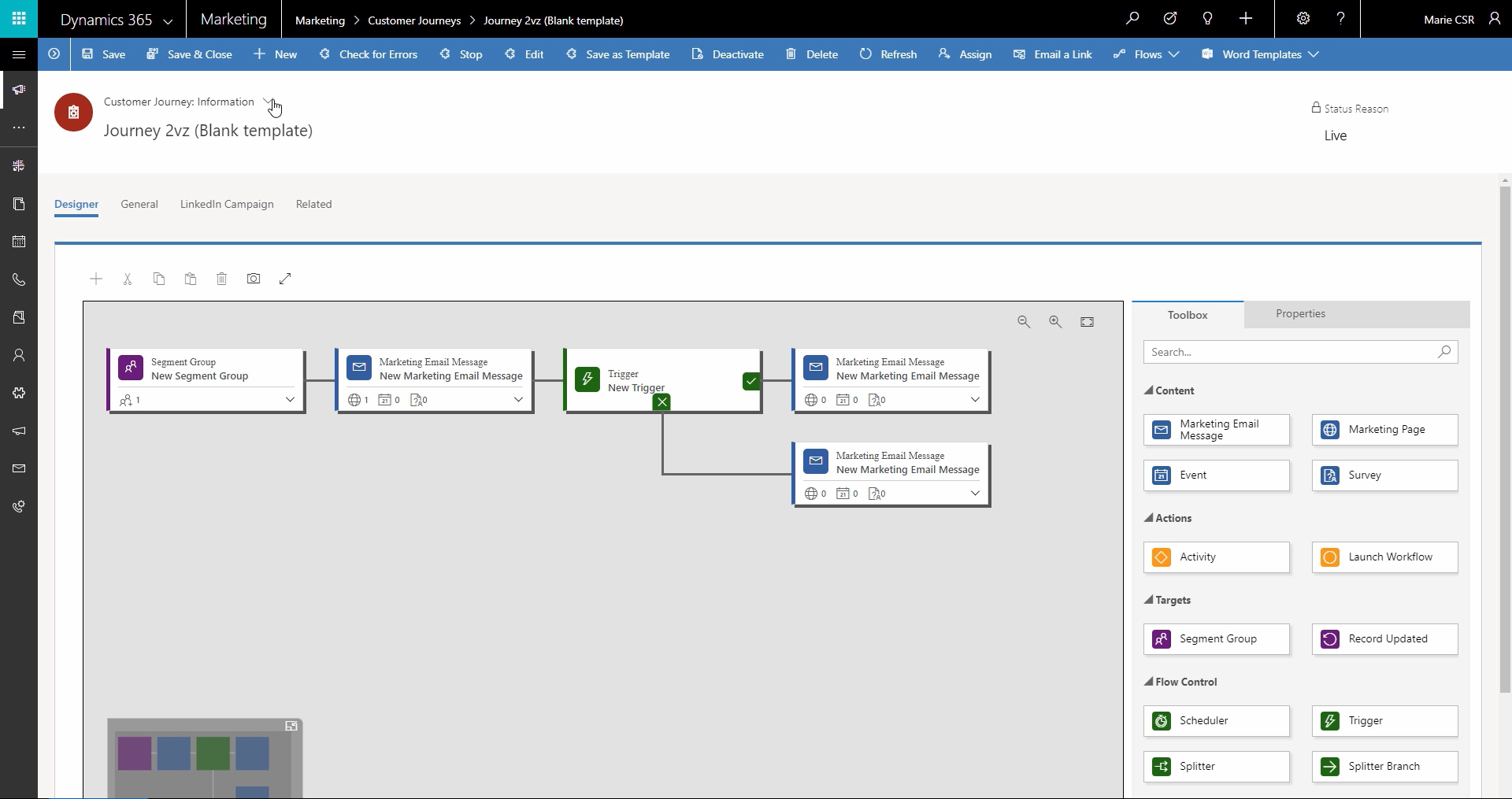Click the expand fullscreen arrows icon
Image resolution: width=1512 pixels, height=799 pixels.
[x=285, y=279]
